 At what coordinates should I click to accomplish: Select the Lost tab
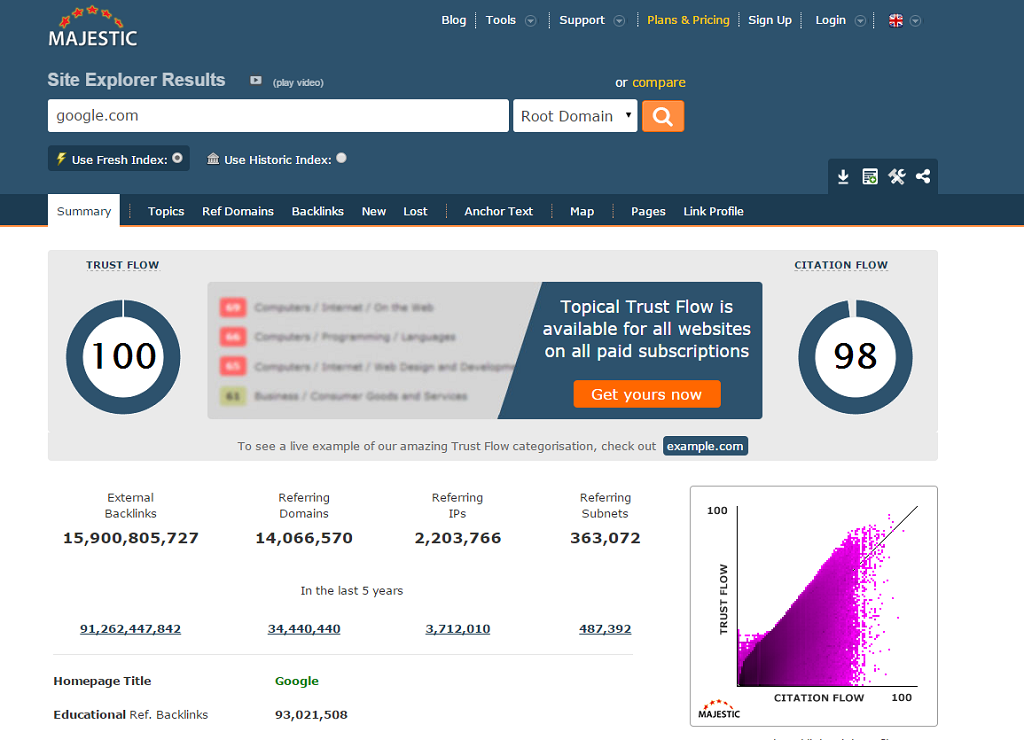point(415,211)
